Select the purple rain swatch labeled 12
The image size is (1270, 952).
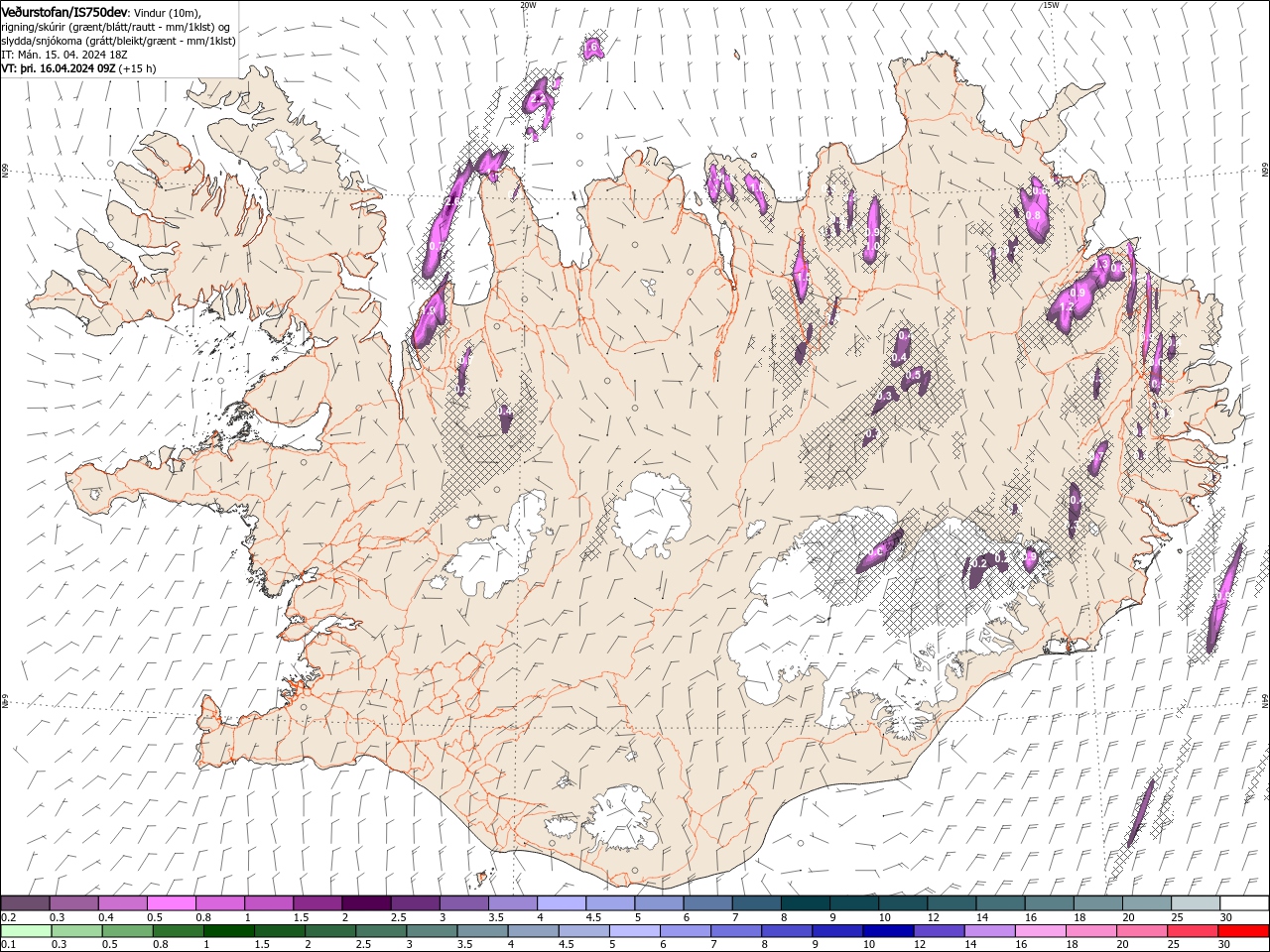939,931
